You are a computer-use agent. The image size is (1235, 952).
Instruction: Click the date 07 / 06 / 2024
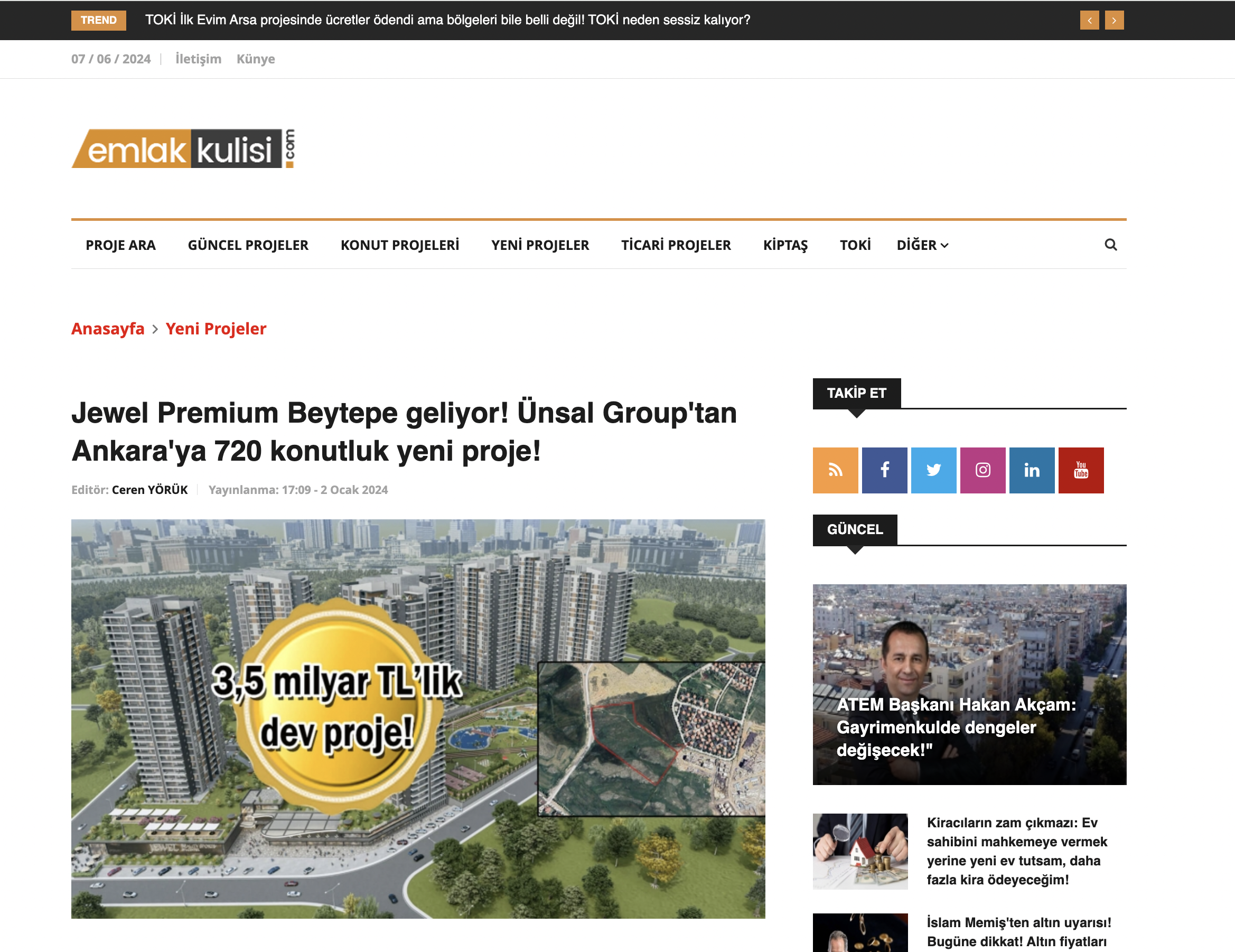point(111,59)
